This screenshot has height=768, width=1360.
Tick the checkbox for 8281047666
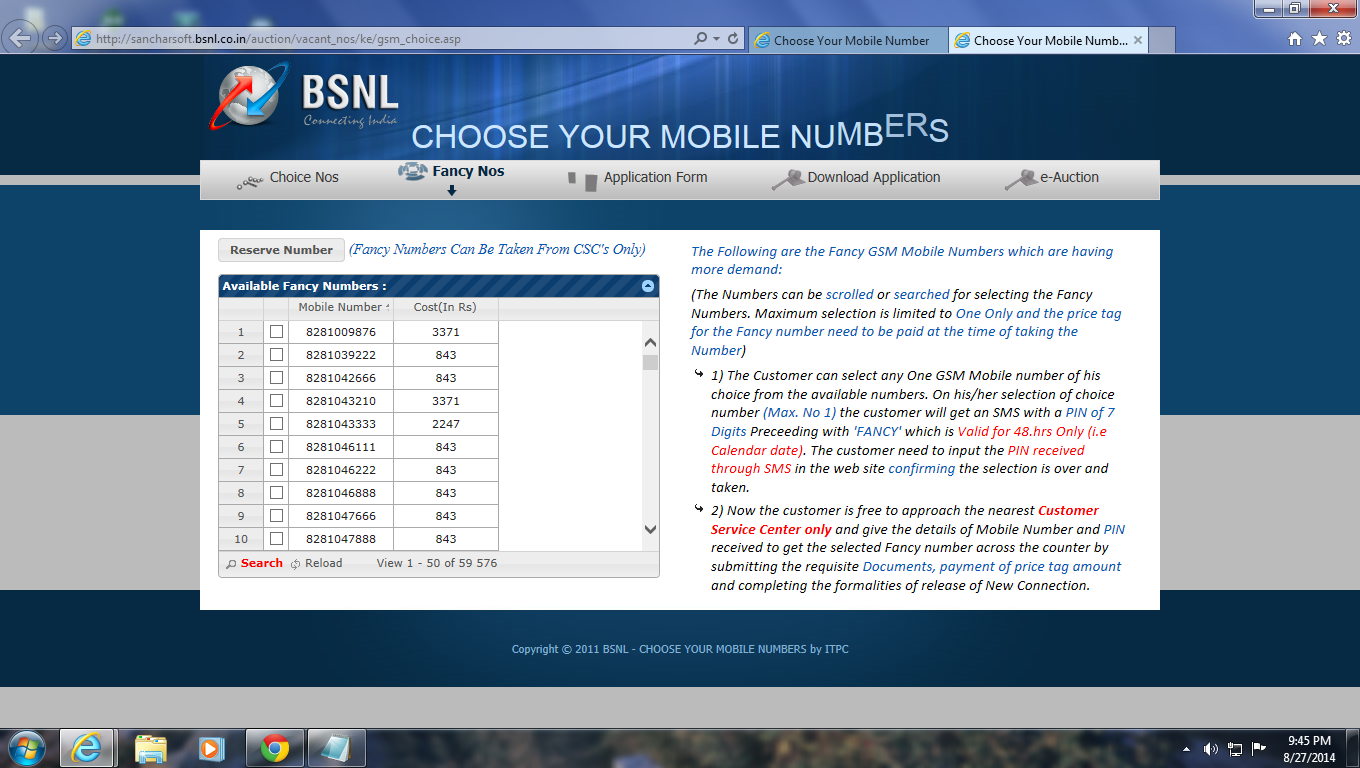click(276, 516)
